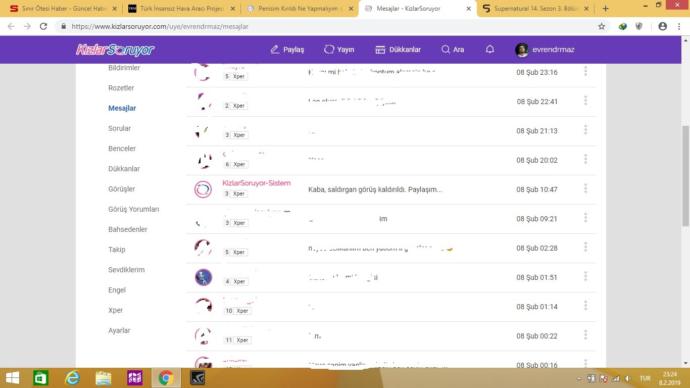Open options menu for 08 Şub 01:51 message

pos(585,277)
